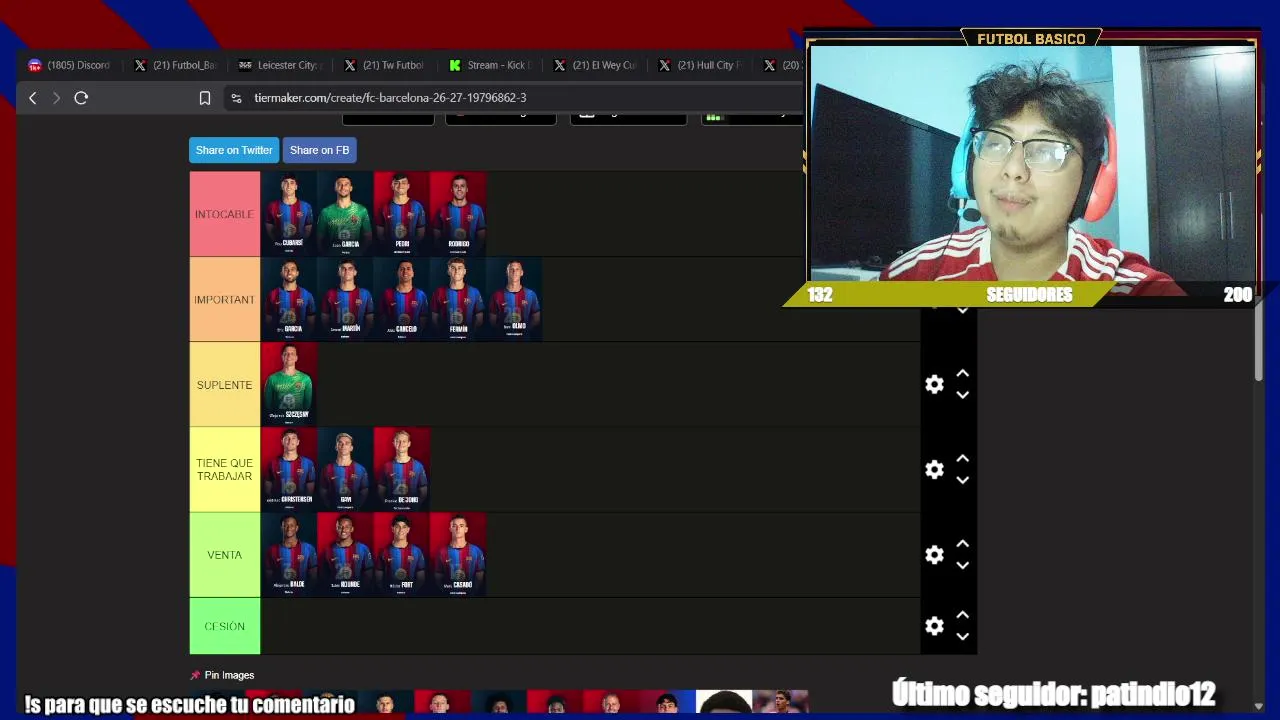Select the Christensen player card
This screenshot has height=720, width=1280.
[289, 470]
